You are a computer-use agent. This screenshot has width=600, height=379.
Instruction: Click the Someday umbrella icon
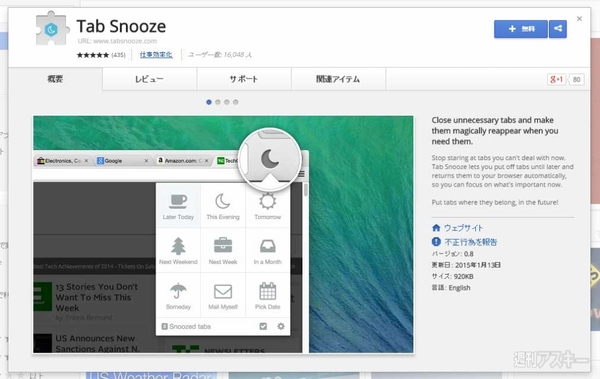pos(178,291)
